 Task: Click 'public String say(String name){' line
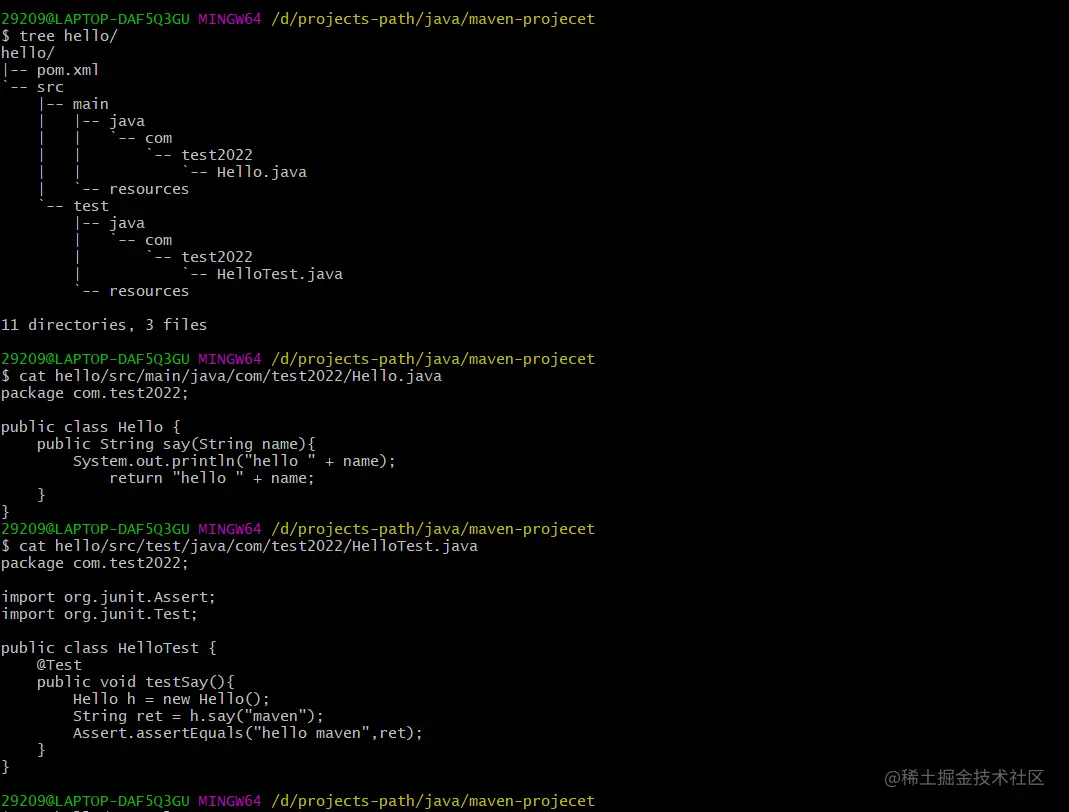(176, 444)
